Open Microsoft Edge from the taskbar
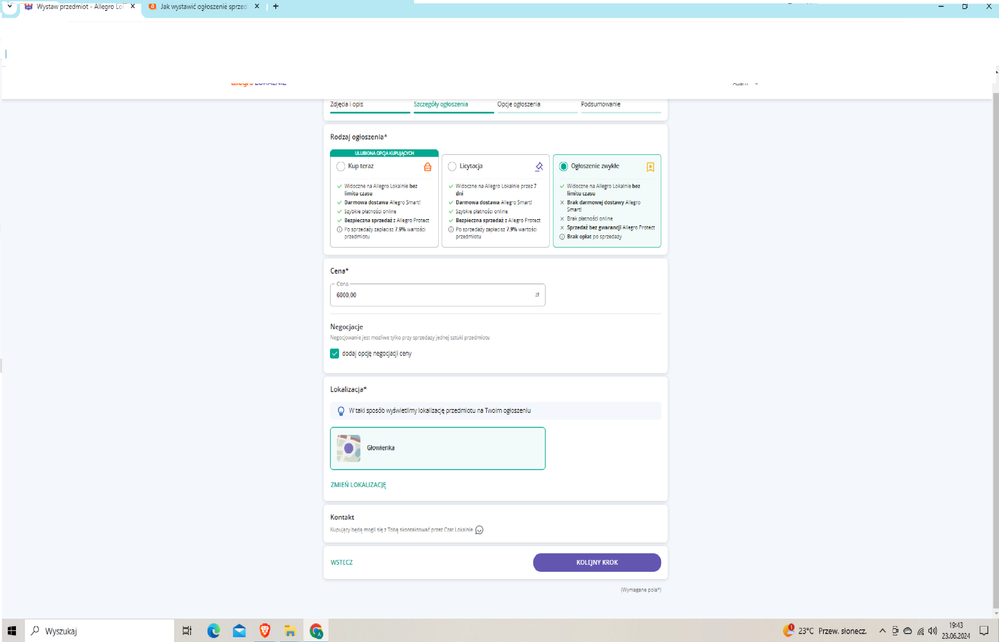Viewport: 999px width, 642px height. pos(213,631)
